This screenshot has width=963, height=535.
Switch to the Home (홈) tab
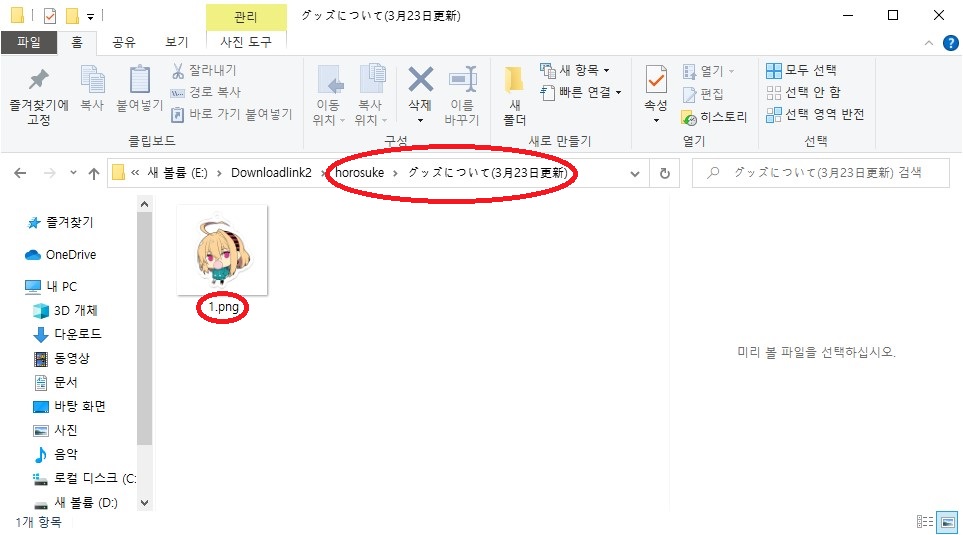pos(77,42)
